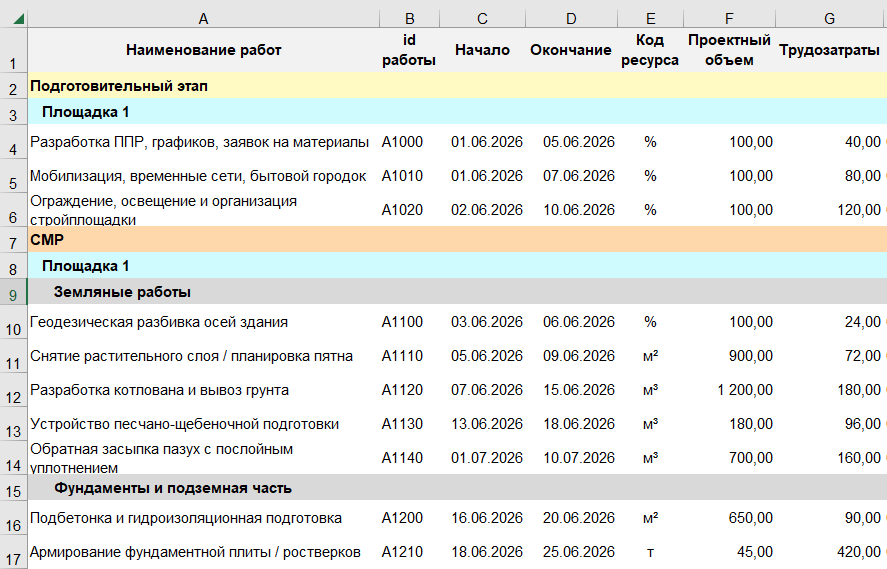Click labor cell 420,00

click(829, 552)
